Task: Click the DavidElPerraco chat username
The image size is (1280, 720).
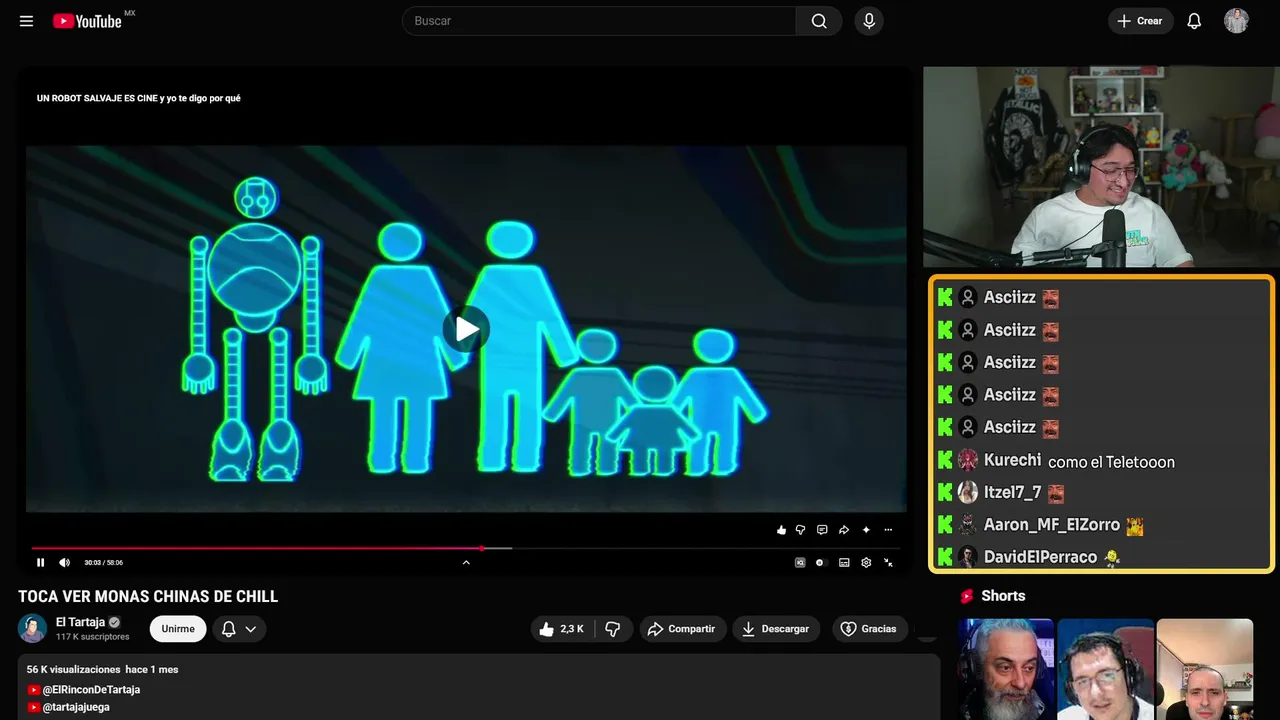Action: 1040,557
